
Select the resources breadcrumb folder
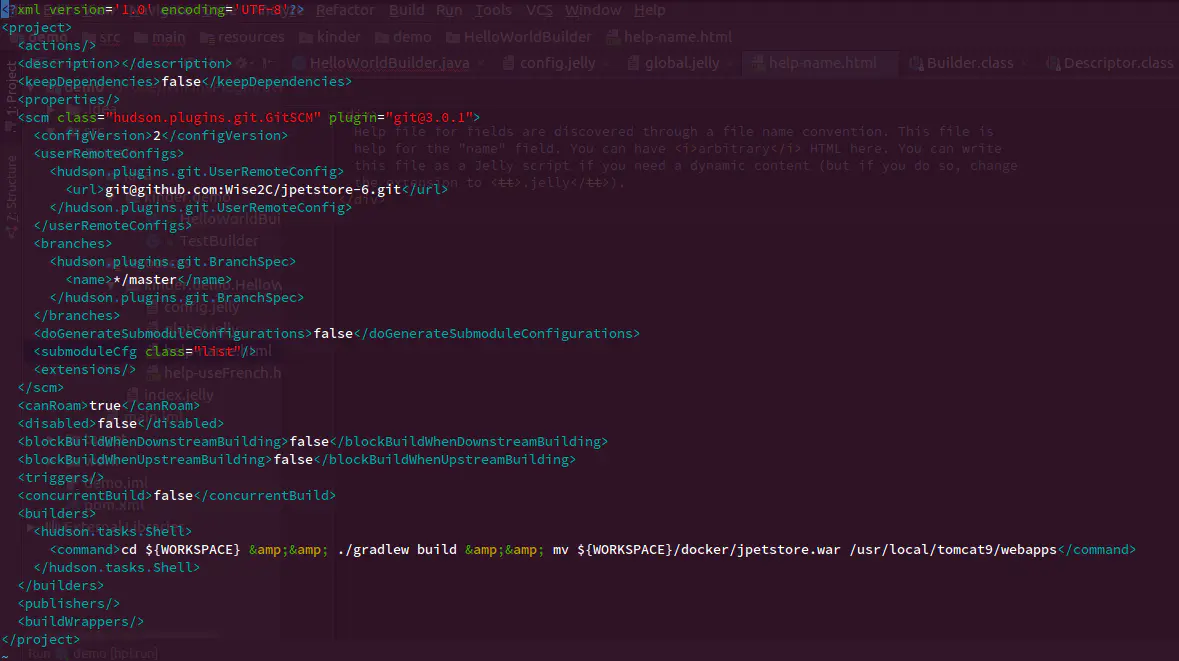pyautogui.click(x=251, y=37)
